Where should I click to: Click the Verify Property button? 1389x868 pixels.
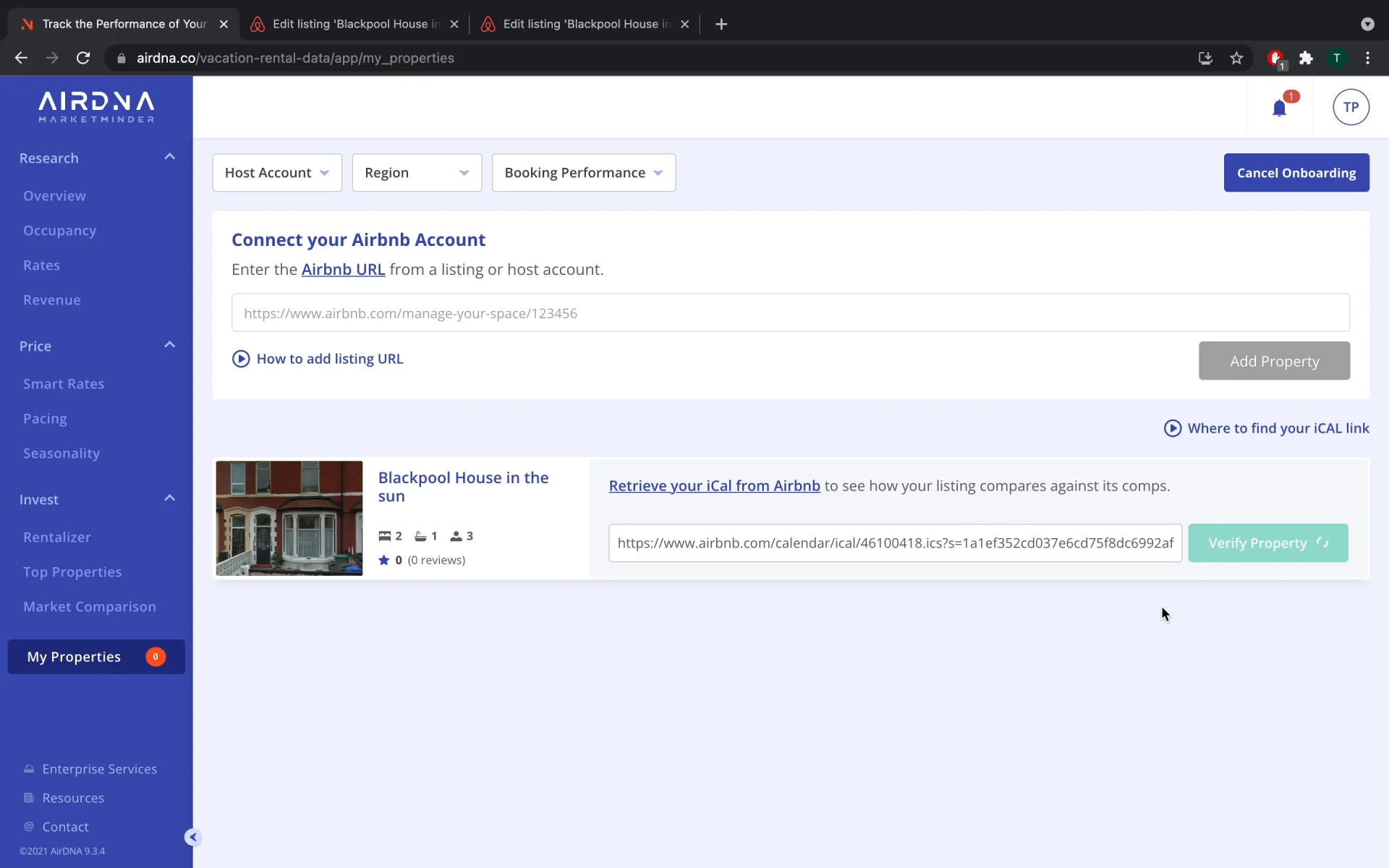click(x=1268, y=543)
